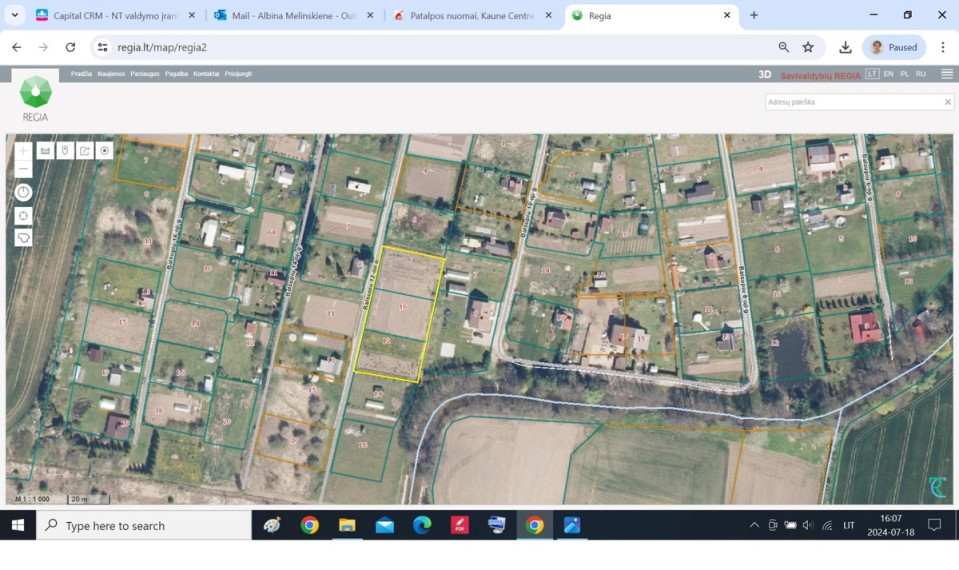This screenshot has height=570, width=959.
Task: Clear the address search with X
Action: 948,102
